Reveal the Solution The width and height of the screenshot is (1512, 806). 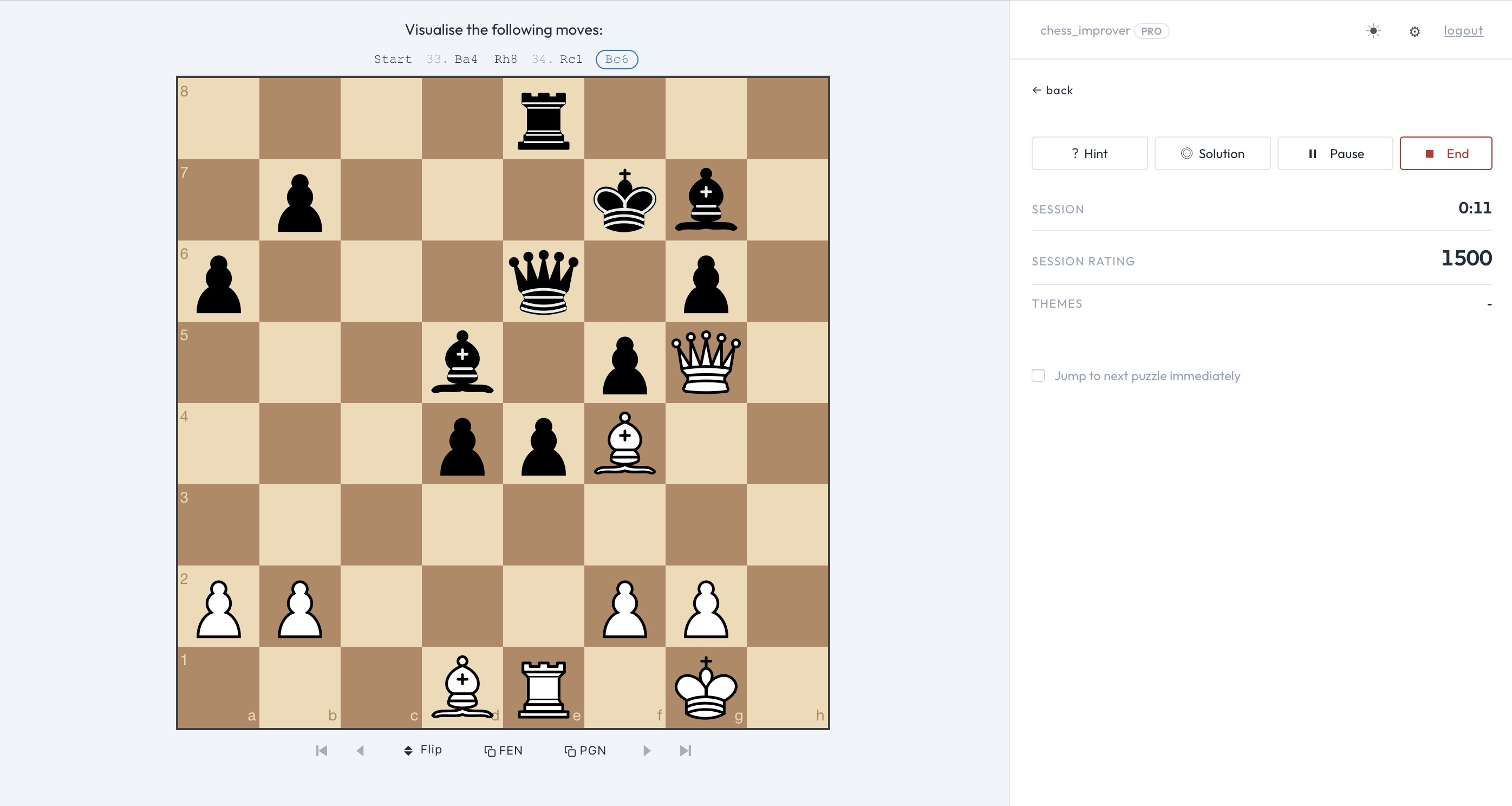pos(1212,154)
